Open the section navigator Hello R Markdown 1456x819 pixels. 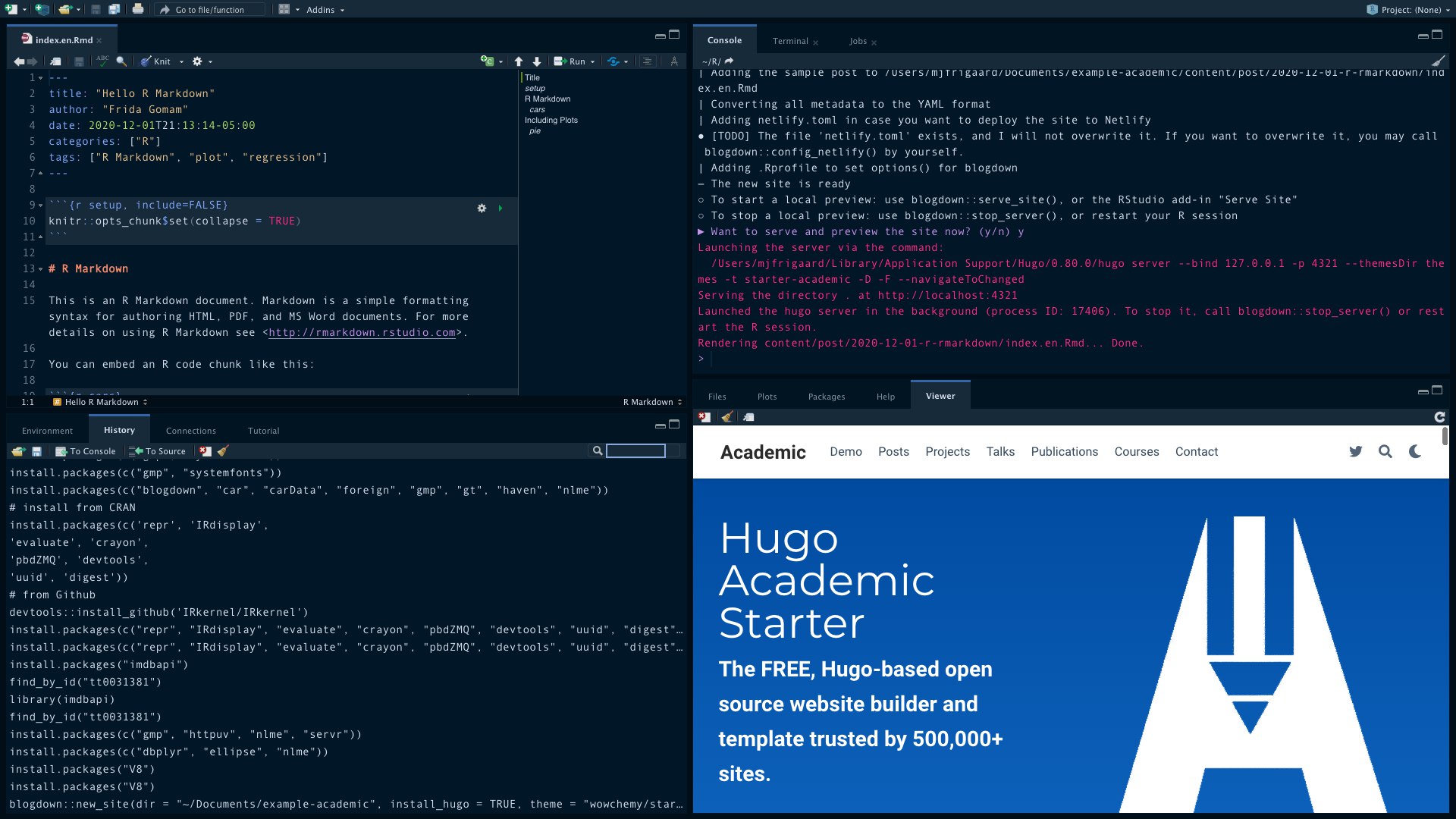(x=100, y=402)
